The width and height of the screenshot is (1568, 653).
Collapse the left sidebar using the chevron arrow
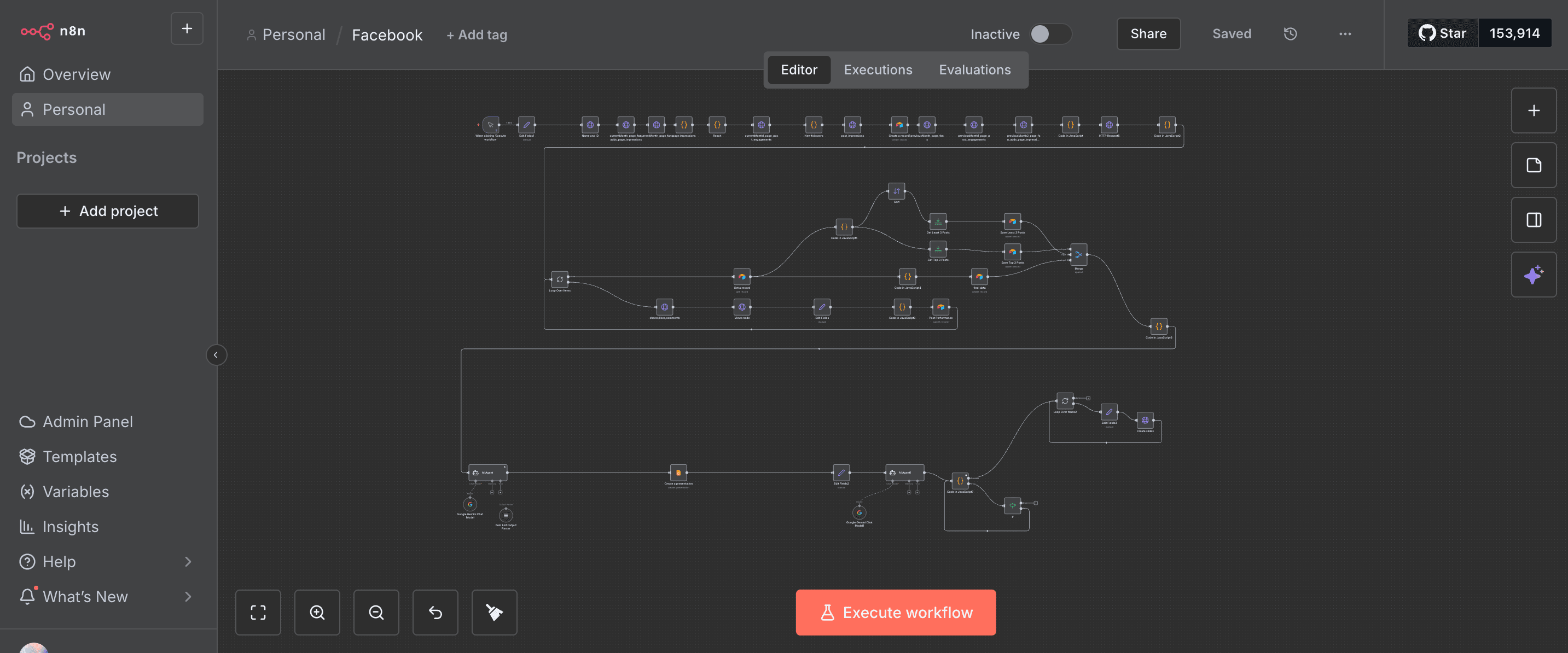pyautogui.click(x=217, y=355)
